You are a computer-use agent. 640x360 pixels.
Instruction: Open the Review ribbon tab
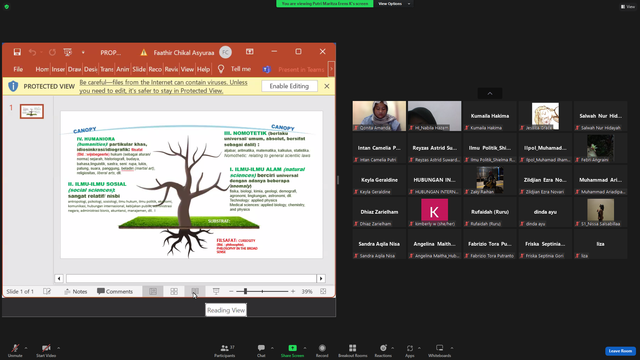click(x=171, y=69)
